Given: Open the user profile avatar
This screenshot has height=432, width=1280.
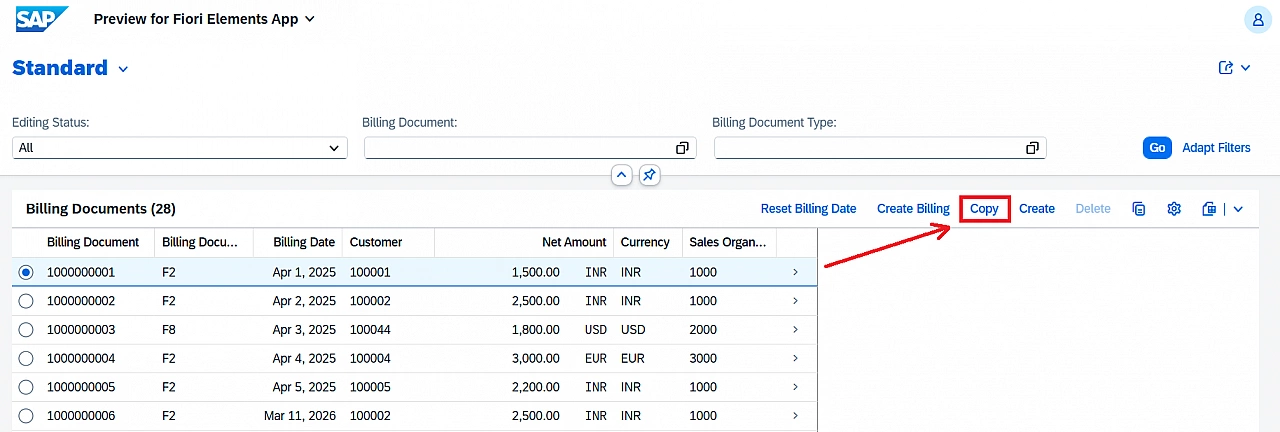Looking at the screenshot, I should (x=1257, y=19).
